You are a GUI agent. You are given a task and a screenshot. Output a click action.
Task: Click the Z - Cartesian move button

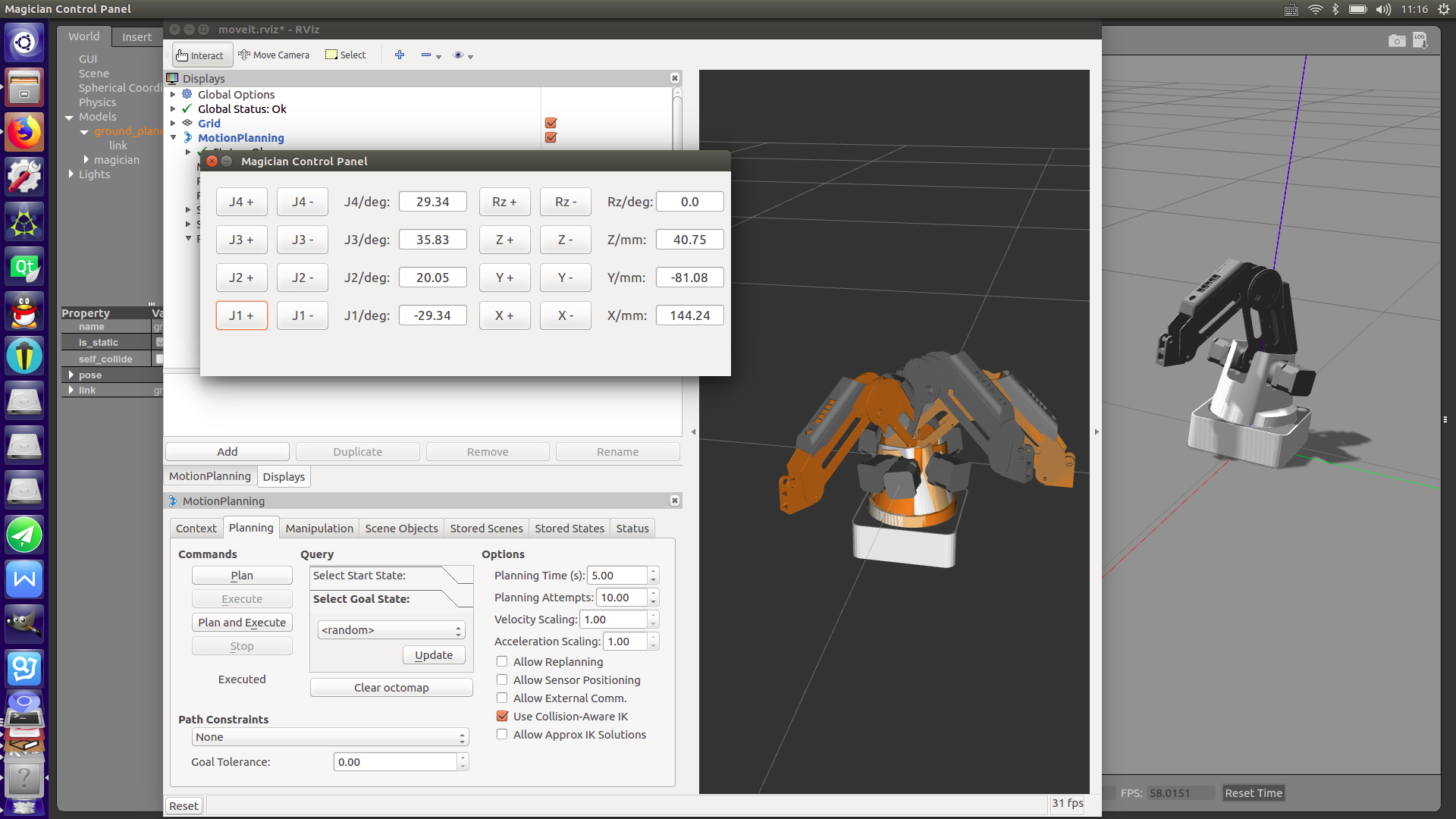coord(565,239)
